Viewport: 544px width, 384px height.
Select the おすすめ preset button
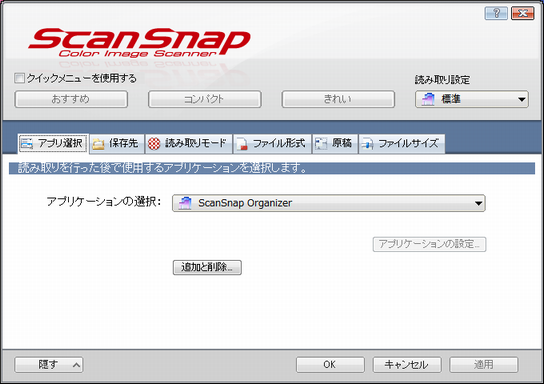[x=71, y=99]
